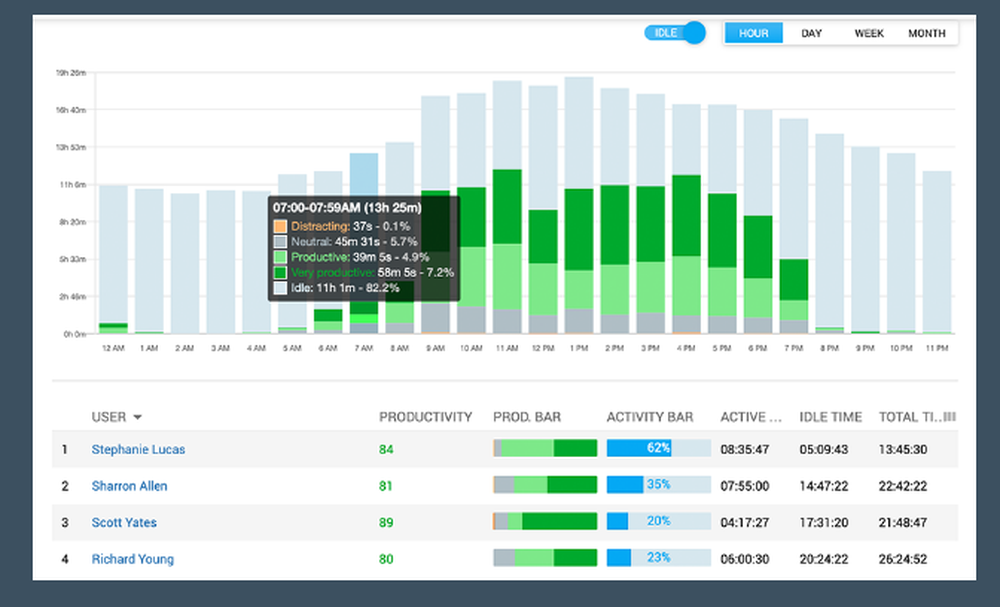This screenshot has width=1000, height=607.
Task: Open the USER column sort arrow
Action: [x=137, y=418]
